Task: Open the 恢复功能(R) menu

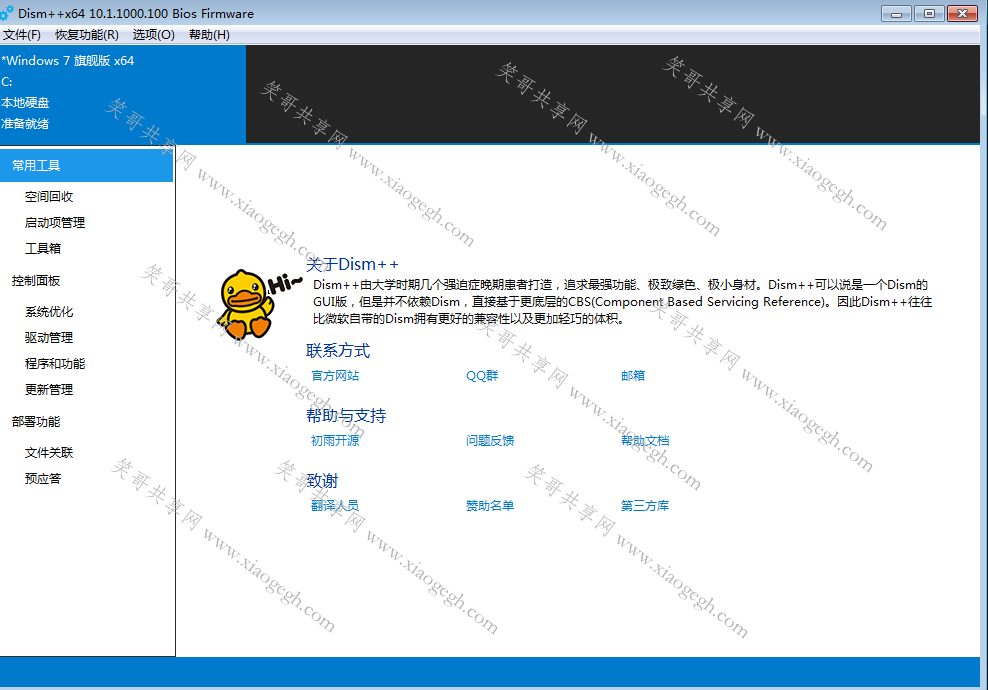Action: pyautogui.click(x=87, y=35)
